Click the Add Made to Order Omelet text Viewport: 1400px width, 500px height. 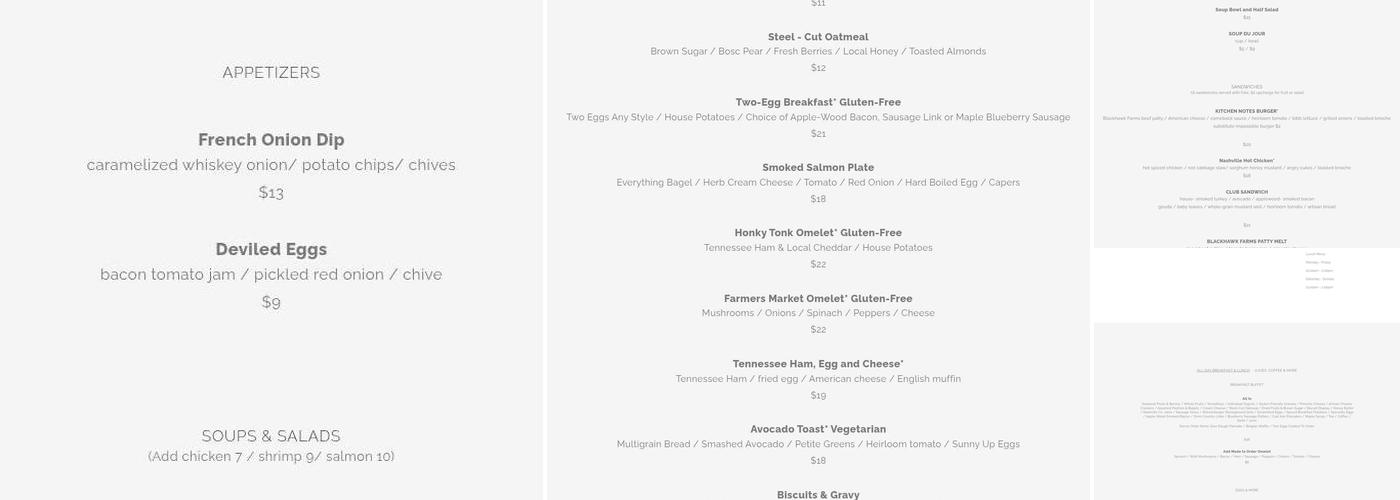pos(1246,451)
